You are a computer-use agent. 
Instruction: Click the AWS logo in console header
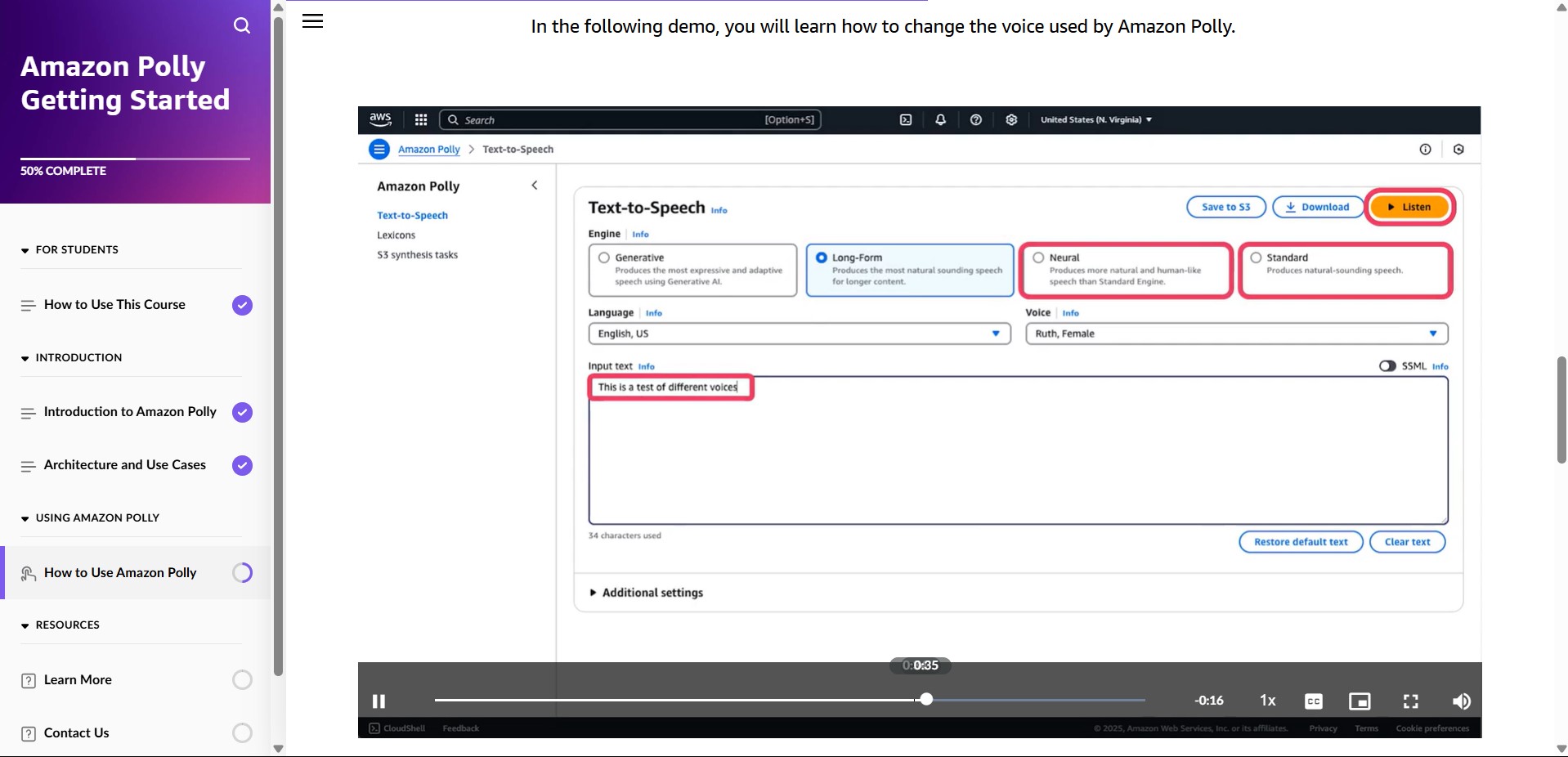tap(380, 119)
